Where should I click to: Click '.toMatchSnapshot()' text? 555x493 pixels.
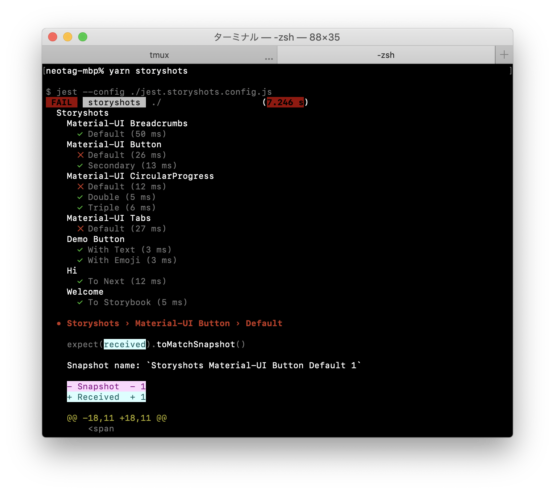tap(198, 344)
